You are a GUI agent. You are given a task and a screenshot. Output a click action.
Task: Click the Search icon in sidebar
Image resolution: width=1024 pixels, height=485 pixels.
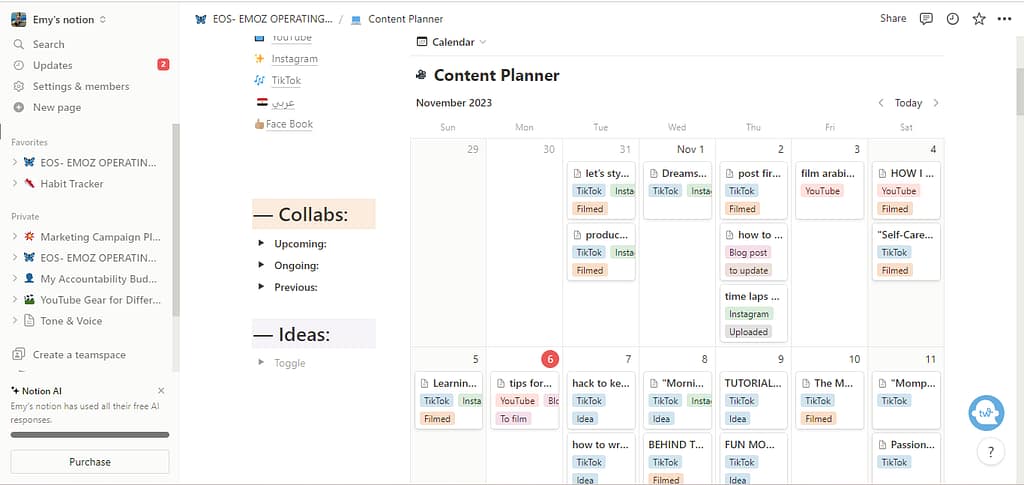point(19,44)
